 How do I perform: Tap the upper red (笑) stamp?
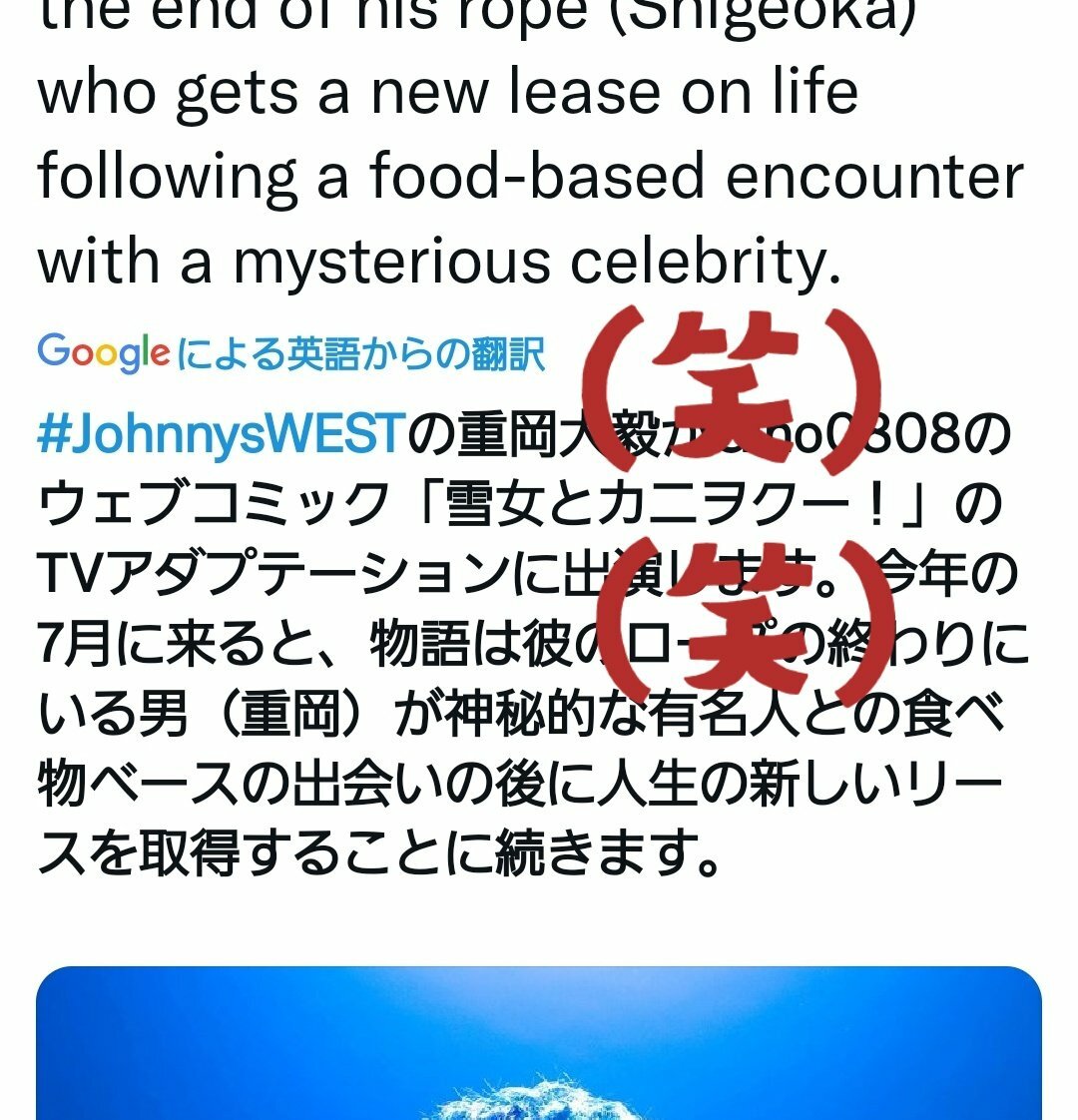(733, 389)
